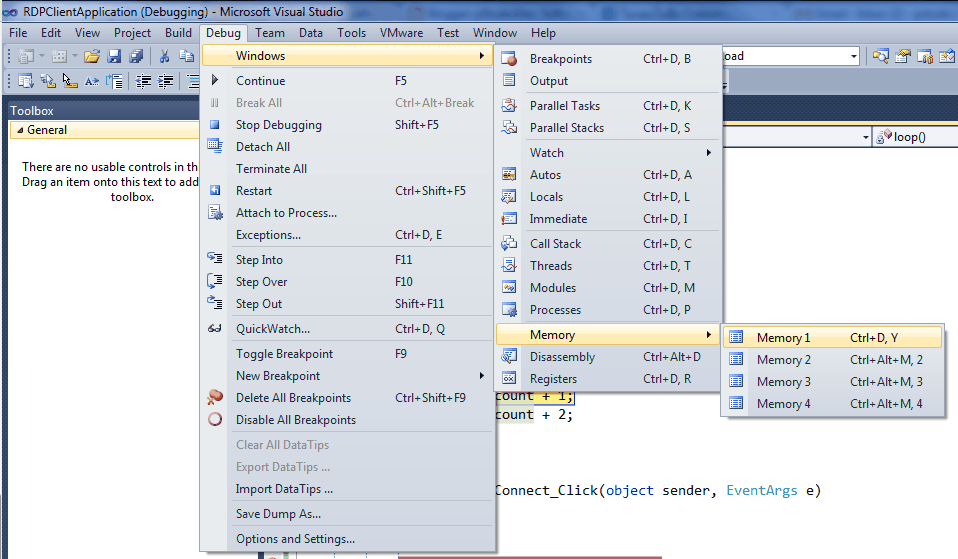
Task: Open the Immediate window entry
Action: coord(608,219)
